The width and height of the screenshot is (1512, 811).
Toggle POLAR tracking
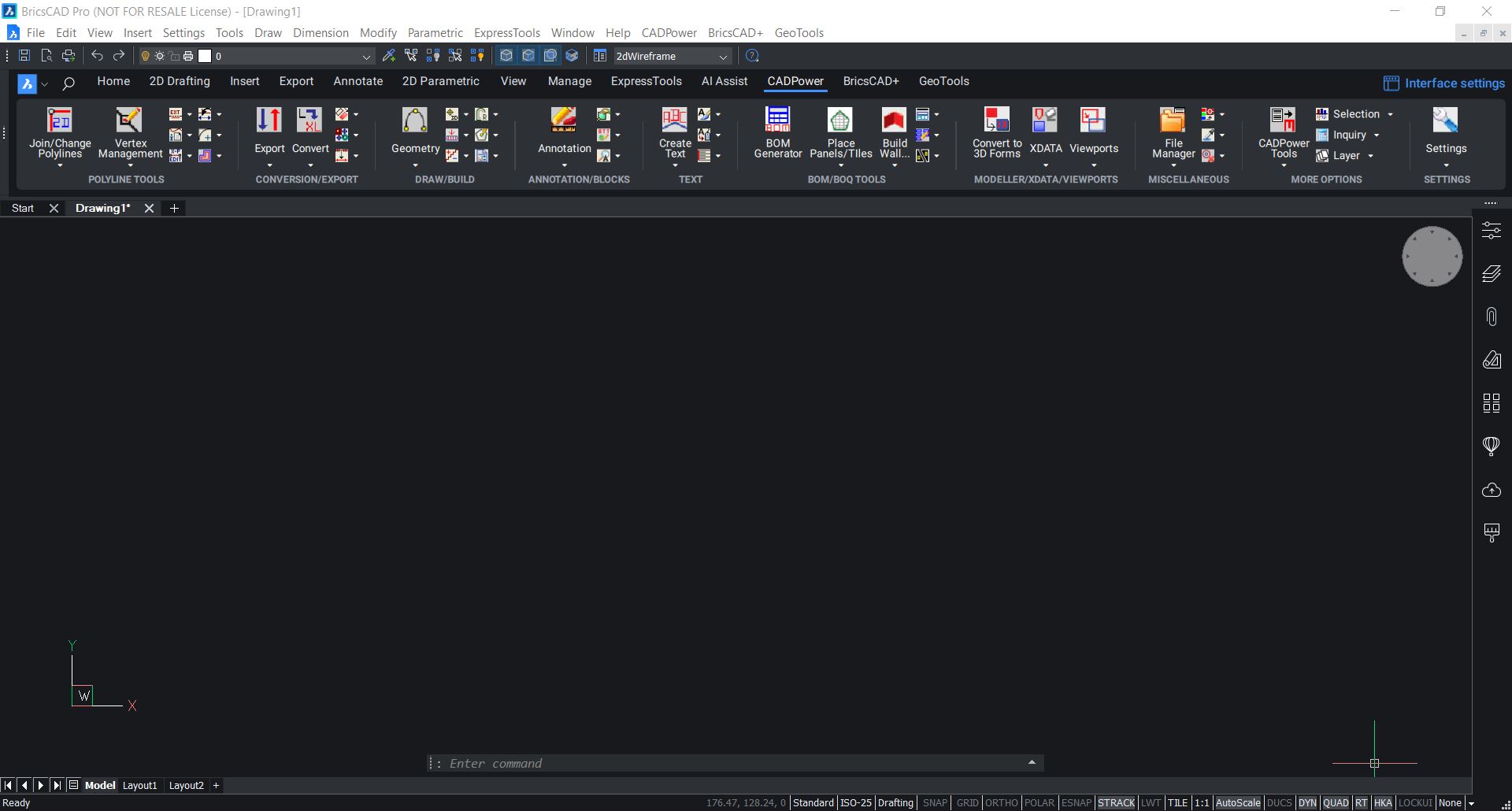coord(1039,803)
